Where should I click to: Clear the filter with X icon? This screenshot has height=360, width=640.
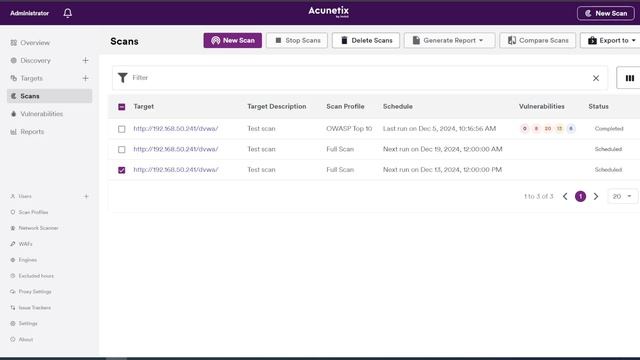click(596, 78)
